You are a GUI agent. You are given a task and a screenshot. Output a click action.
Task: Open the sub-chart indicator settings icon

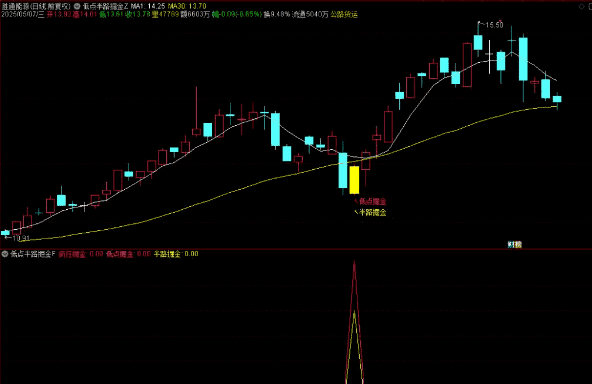[5, 254]
